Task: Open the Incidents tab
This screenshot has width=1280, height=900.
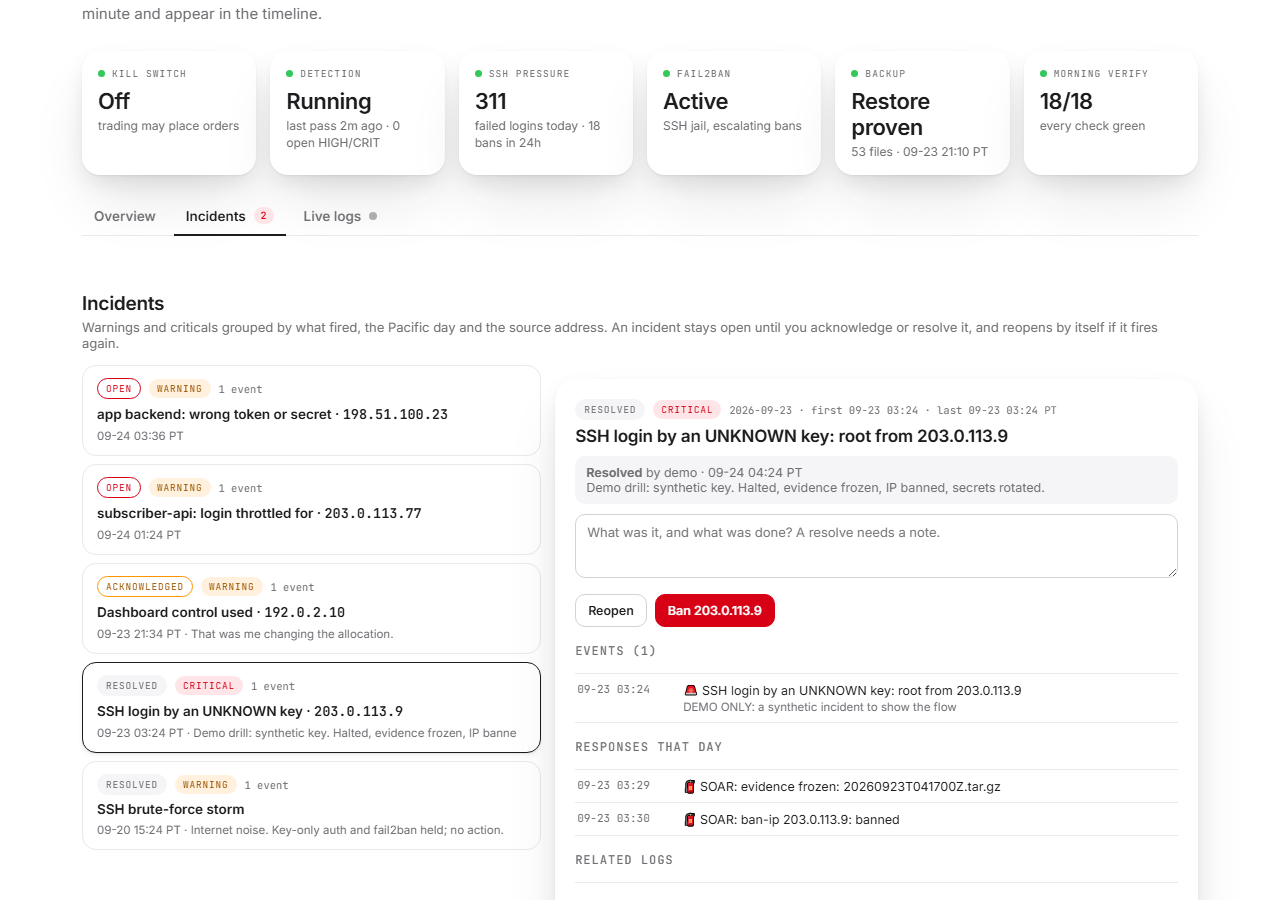Action: coord(230,216)
